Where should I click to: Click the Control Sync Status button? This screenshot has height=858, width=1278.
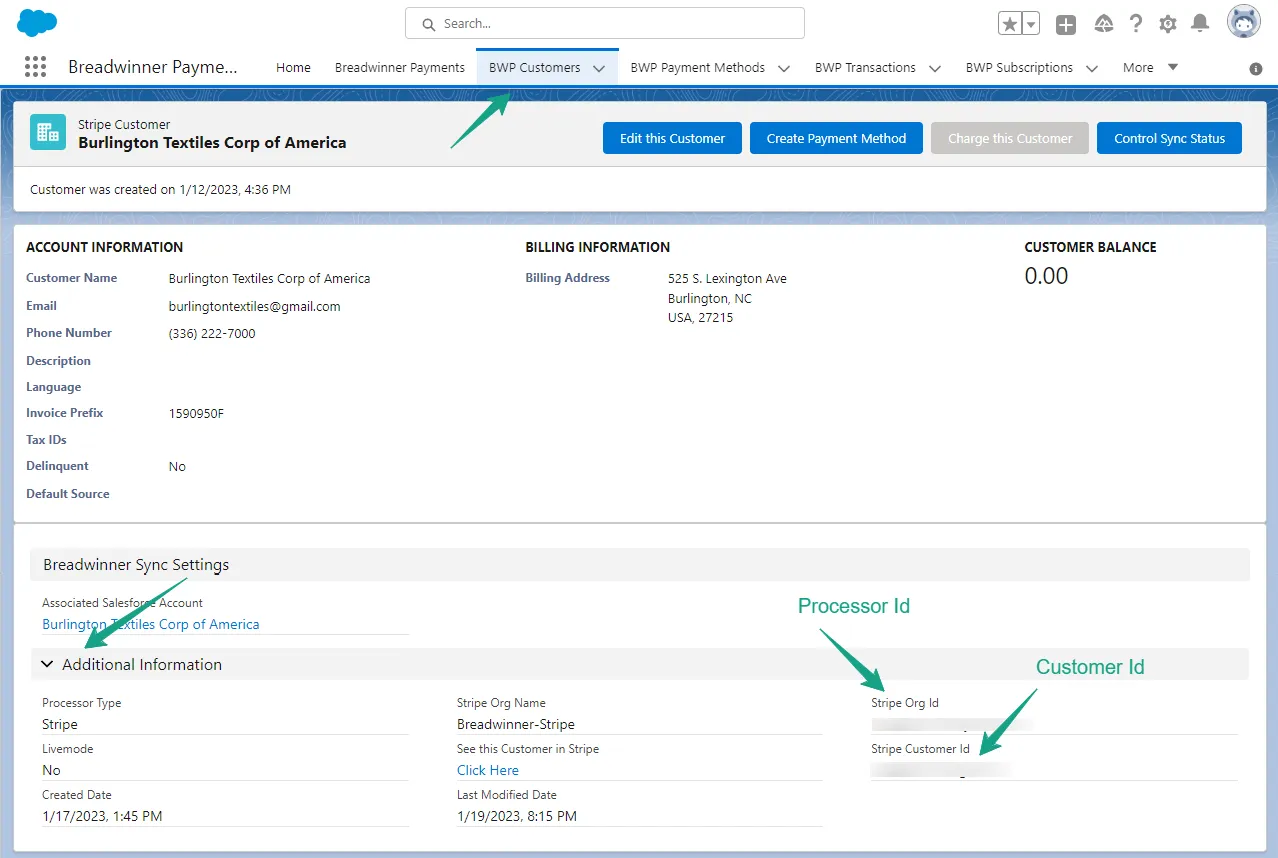(x=1169, y=138)
